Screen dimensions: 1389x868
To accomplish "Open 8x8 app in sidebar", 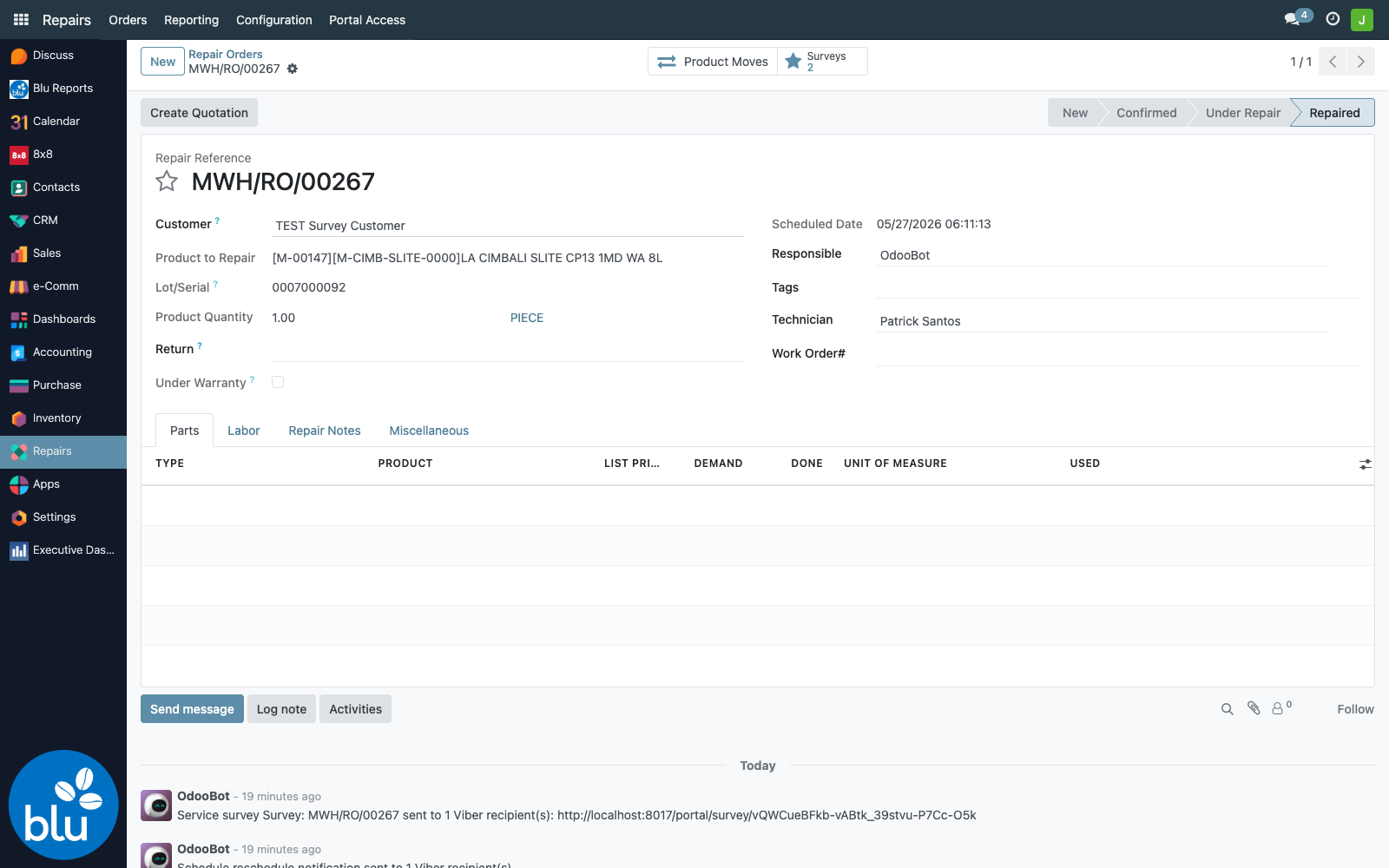I will pos(63,155).
